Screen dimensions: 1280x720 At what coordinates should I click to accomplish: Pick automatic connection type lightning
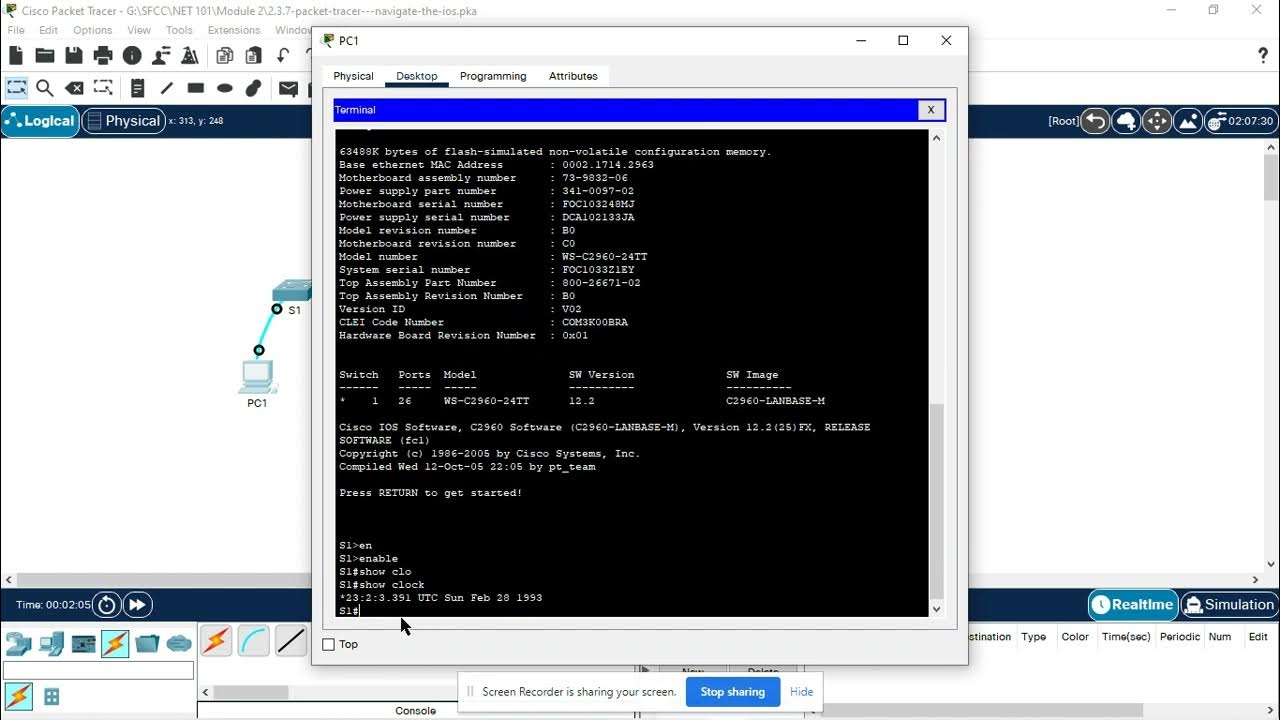pyautogui.click(x=216, y=641)
